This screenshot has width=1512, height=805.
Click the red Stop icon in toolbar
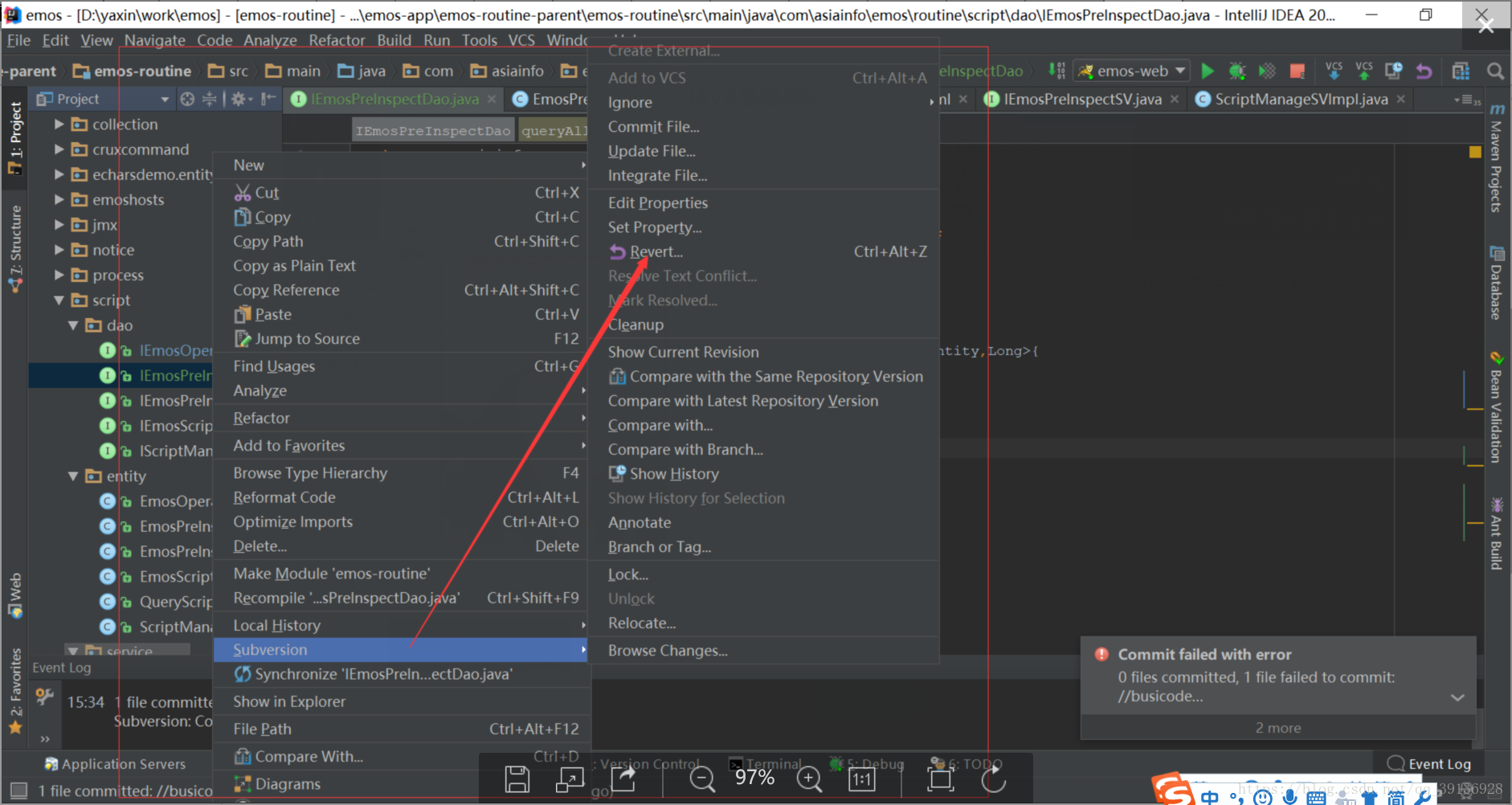(x=1297, y=72)
